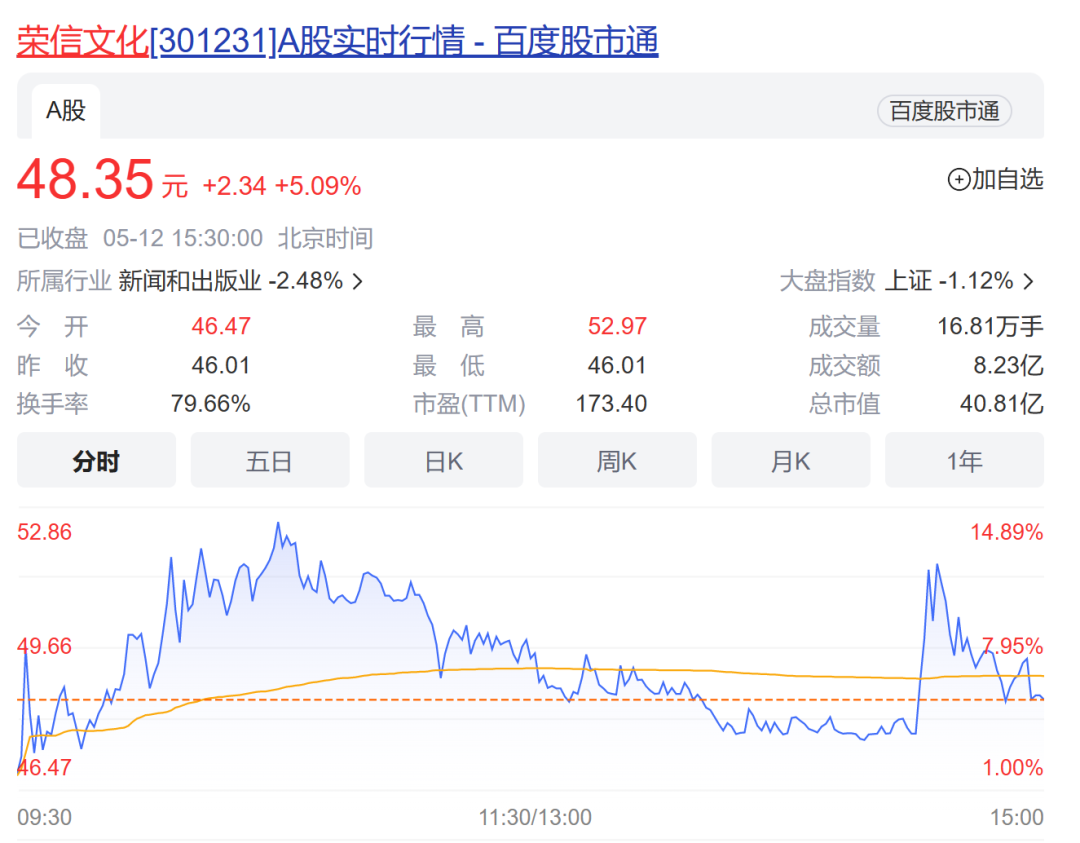
Task: Select the 五日 five-day tab
Action: (x=270, y=460)
